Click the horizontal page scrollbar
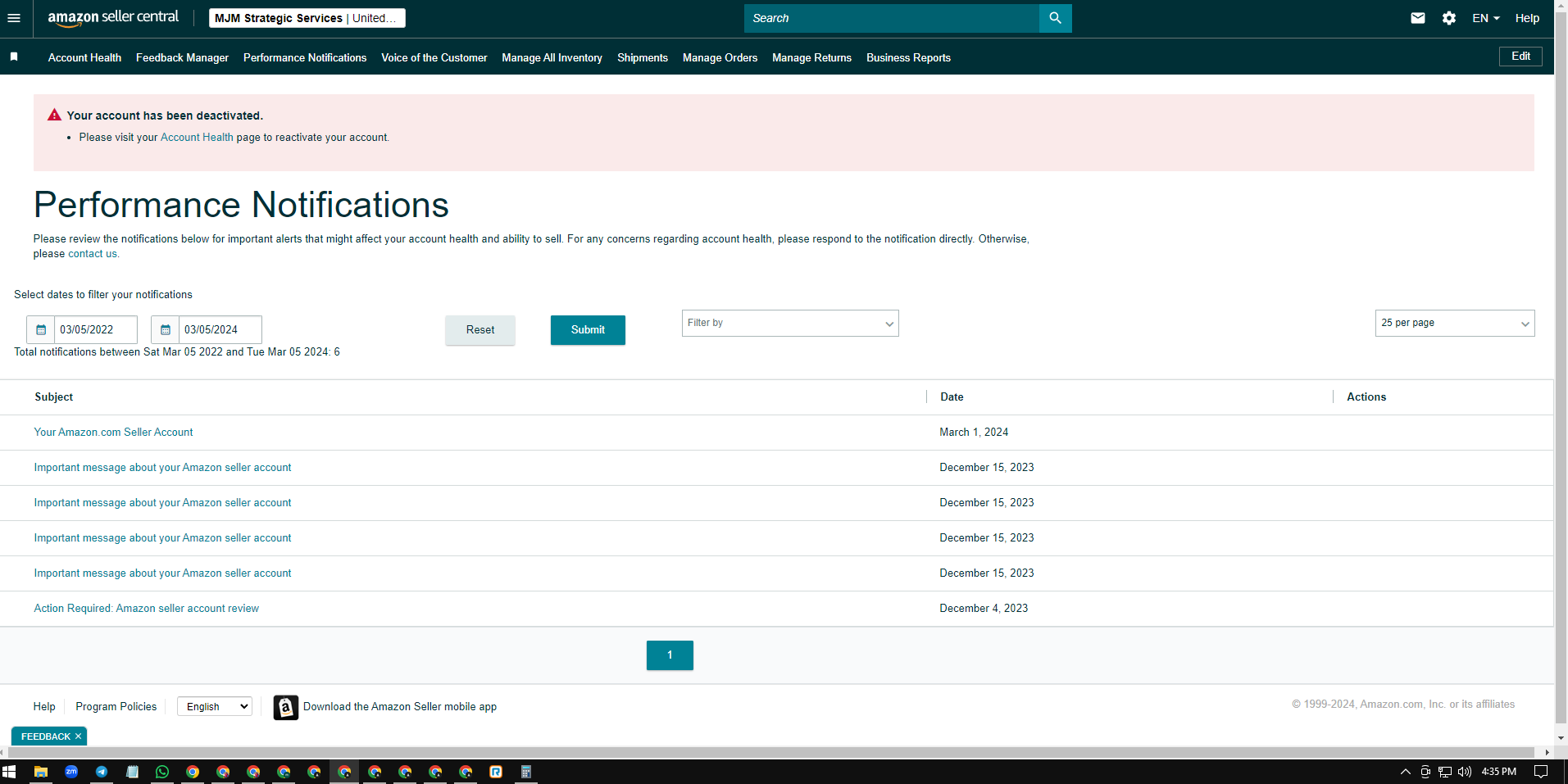 click(770, 752)
